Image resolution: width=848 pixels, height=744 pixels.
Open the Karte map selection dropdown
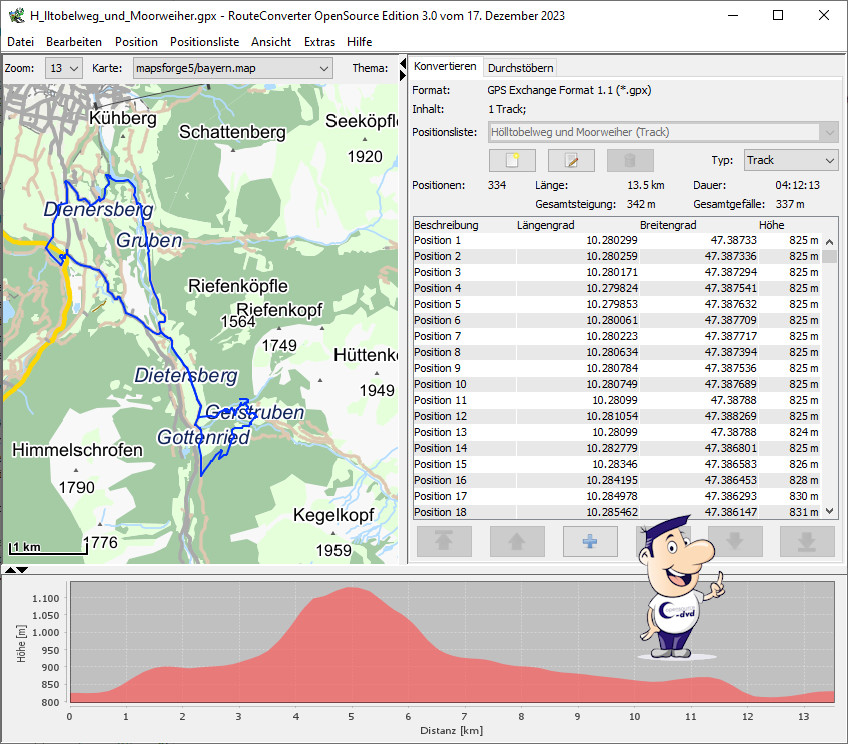tap(231, 68)
